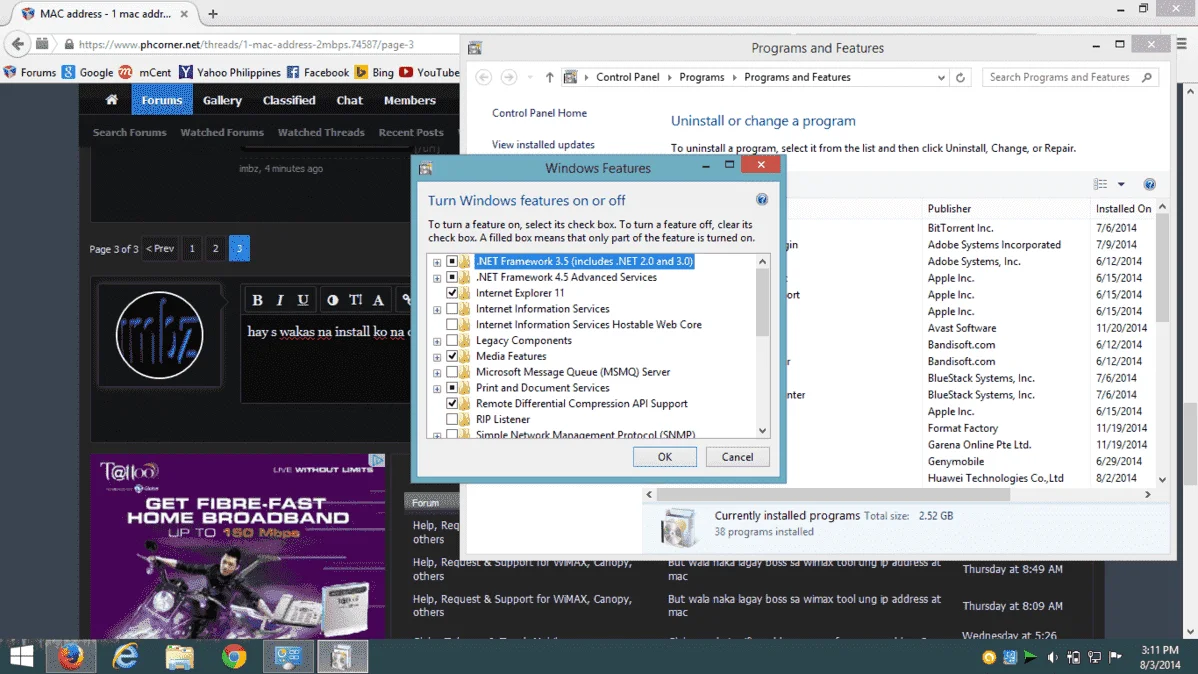The image size is (1198, 674).
Task: Click the view options icon in Programs list
Action: 1100,184
